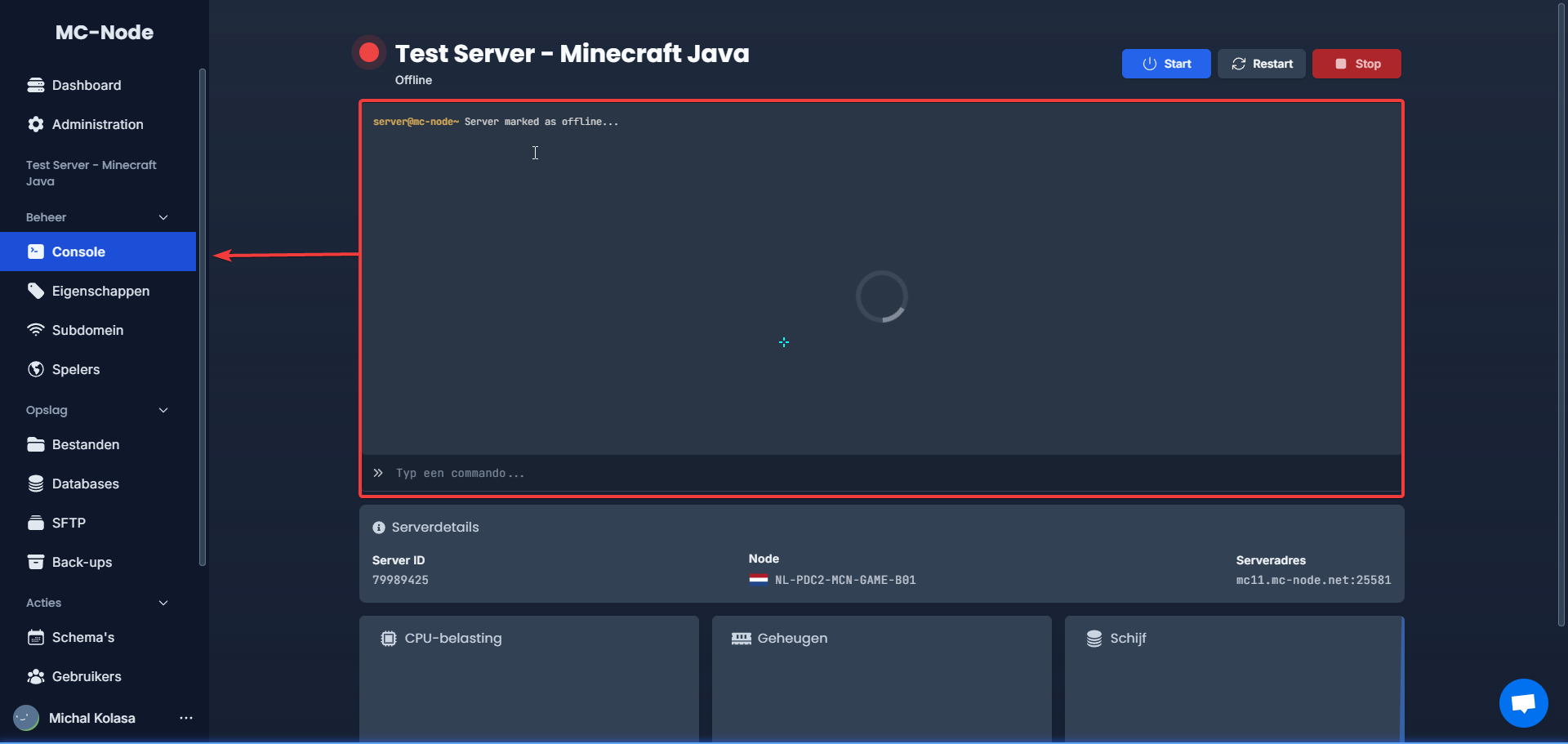
Task: Open the Bestanden file manager
Action: tap(98, 444)
